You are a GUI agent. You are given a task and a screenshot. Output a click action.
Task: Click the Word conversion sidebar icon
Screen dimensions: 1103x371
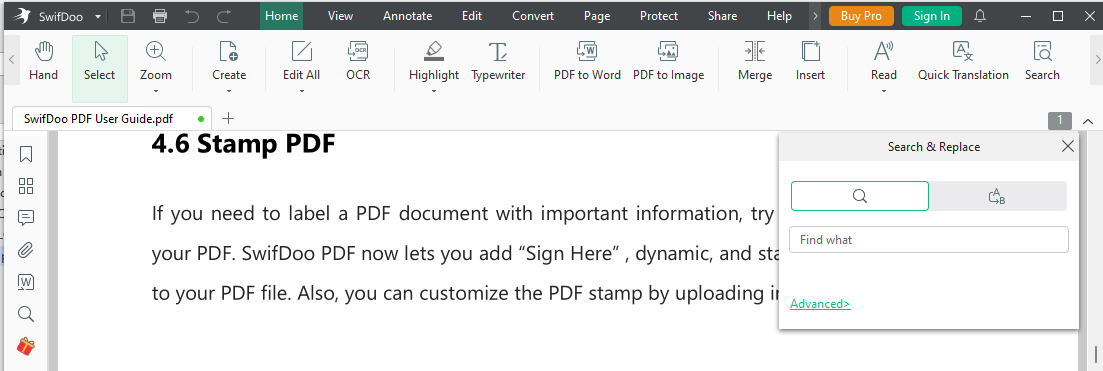(x=26, y=282)
